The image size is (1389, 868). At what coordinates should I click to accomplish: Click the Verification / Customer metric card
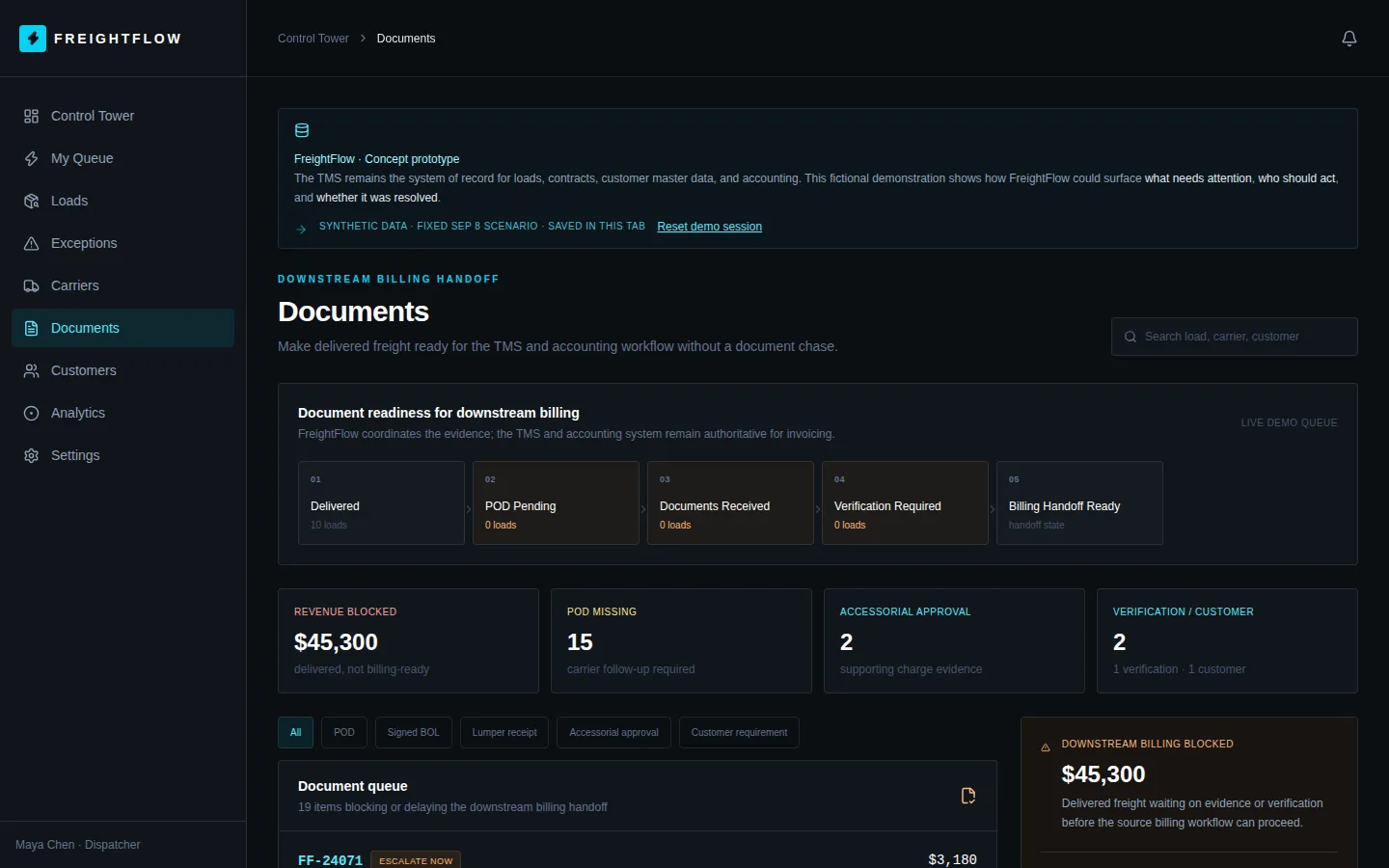click(x=1227, y=641)
